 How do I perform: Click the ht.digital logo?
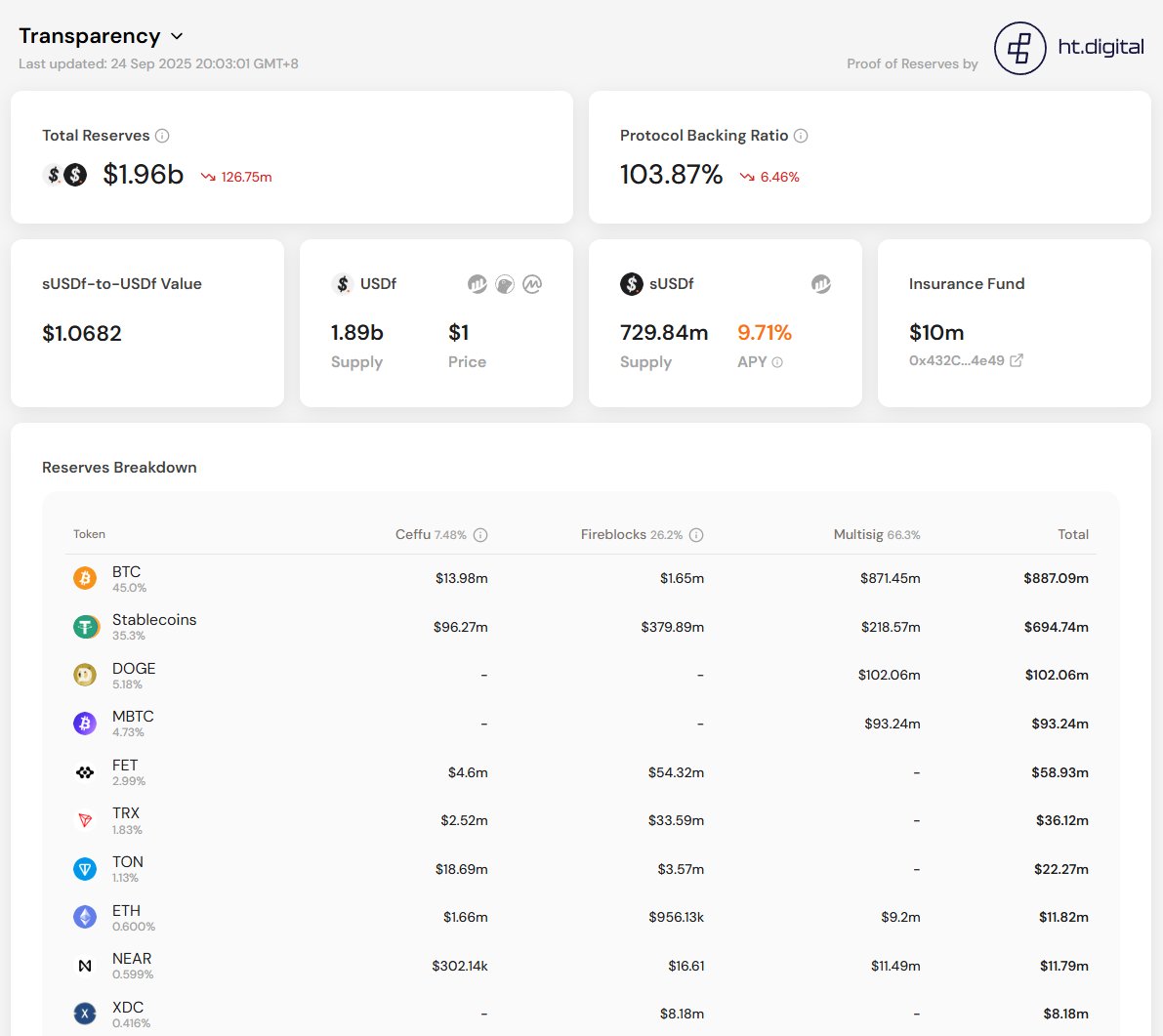[x=1069, y=48]
